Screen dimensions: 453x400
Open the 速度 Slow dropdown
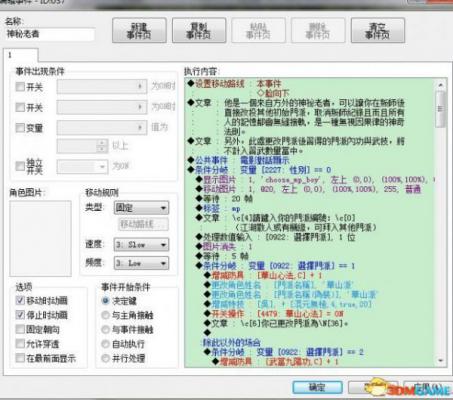pyautogui.click(x=141, y=245)
